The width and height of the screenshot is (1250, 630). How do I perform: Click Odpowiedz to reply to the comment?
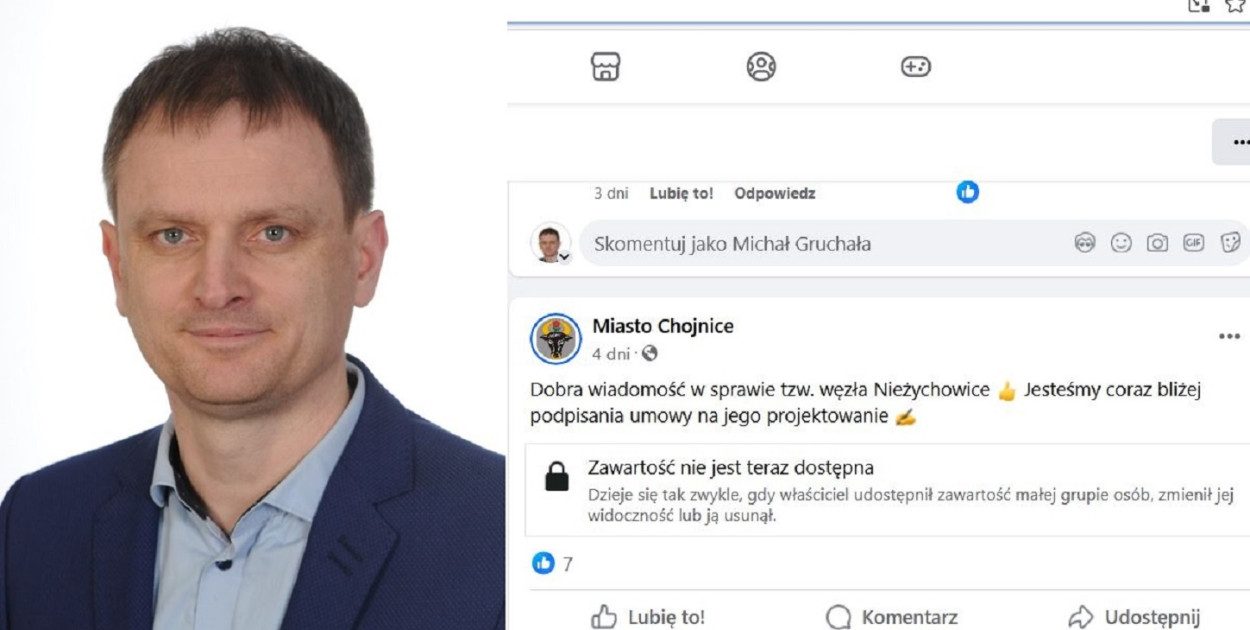point(774,194)
